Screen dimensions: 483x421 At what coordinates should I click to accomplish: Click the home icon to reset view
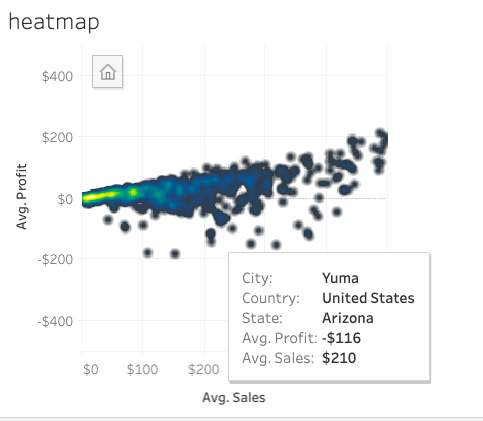[107, 72]
